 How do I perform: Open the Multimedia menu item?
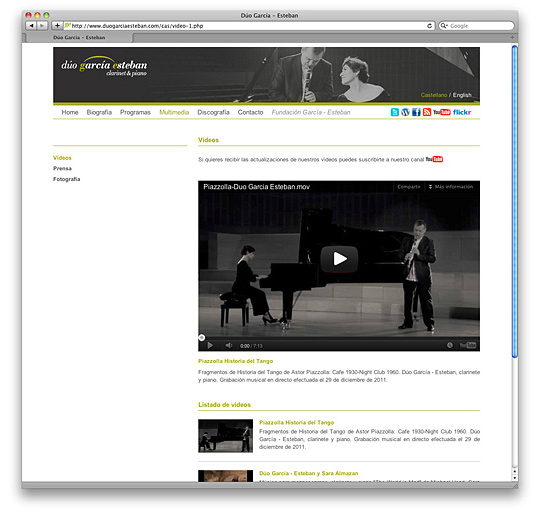coord(174,112)
